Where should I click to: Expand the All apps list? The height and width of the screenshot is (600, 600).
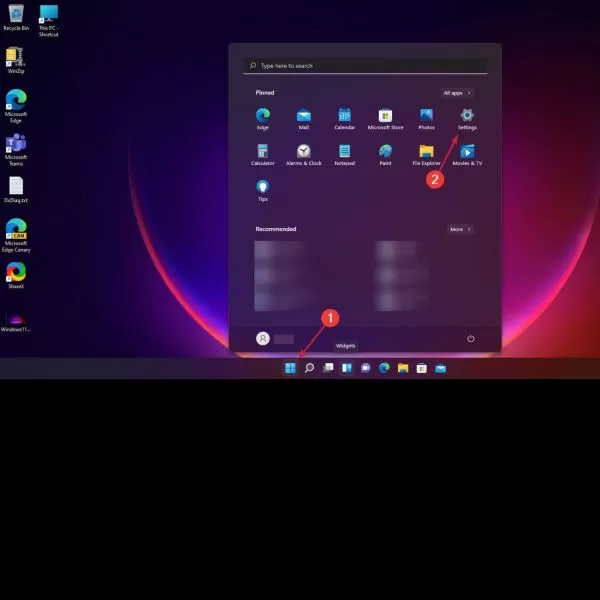457,93
